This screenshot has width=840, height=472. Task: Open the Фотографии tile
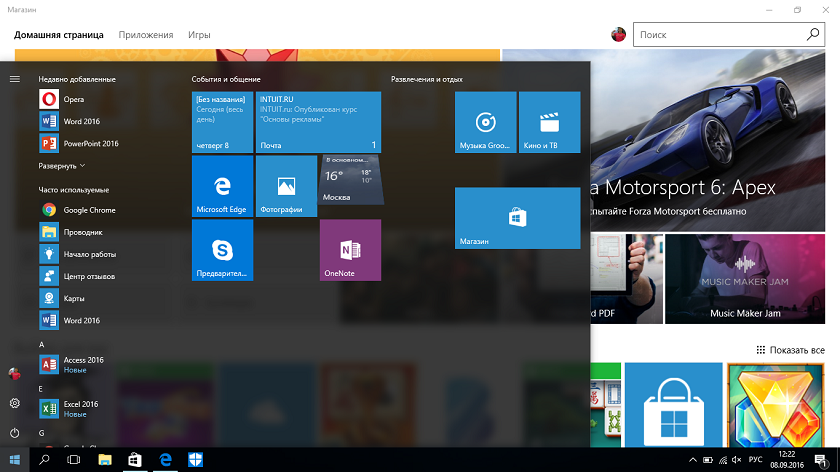[x=285, y=187]
